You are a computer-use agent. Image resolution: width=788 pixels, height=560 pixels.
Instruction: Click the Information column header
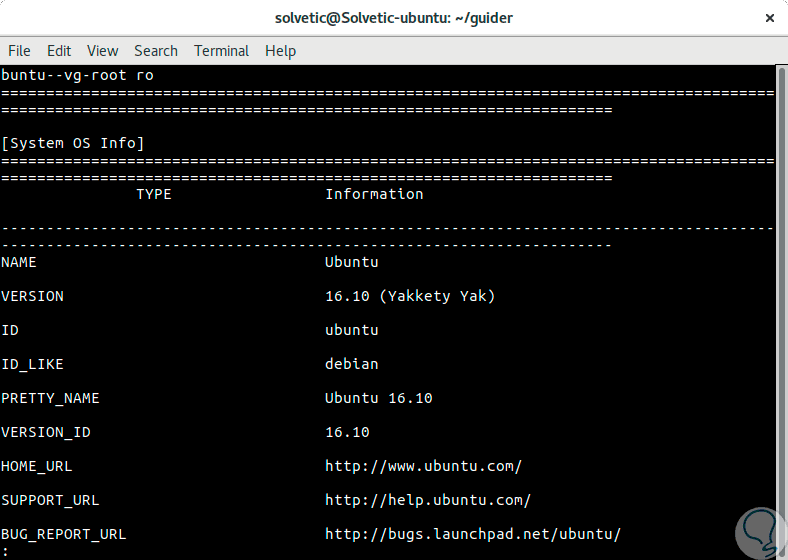pos(374,195)
